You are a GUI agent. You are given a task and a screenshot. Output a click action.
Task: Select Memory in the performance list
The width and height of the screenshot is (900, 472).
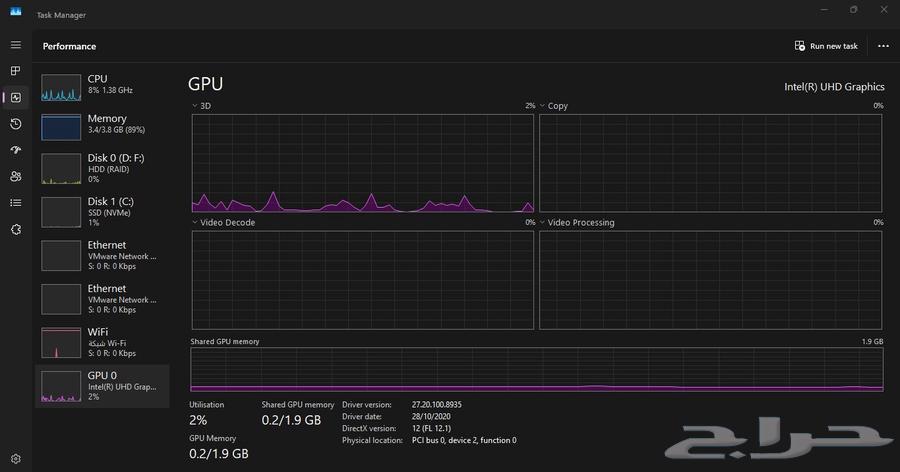[101, 126]
